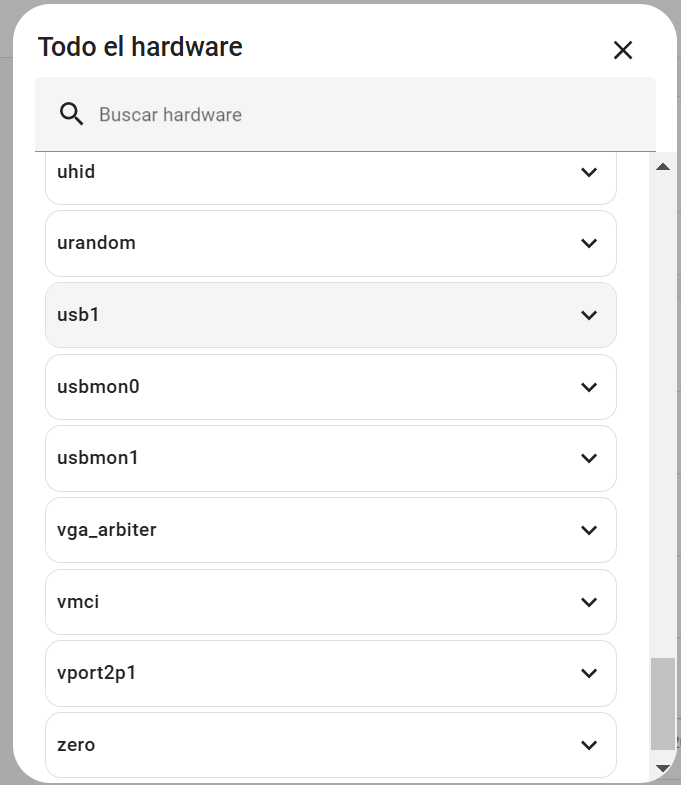Open the usb1 hardware entry label
The image size is (681, 785).
(79, 315)
